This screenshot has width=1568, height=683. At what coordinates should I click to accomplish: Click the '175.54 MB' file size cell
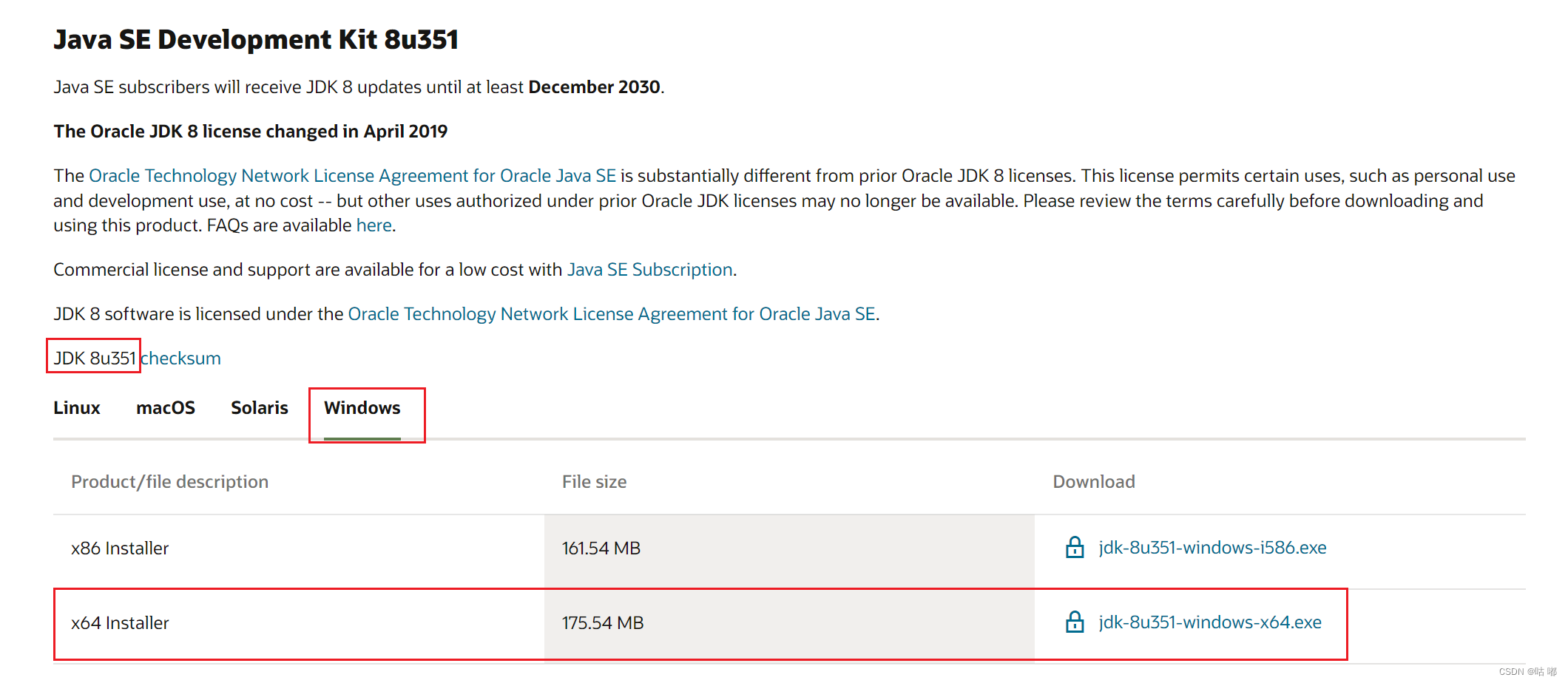pyautogui.click(x=789, y=623)
